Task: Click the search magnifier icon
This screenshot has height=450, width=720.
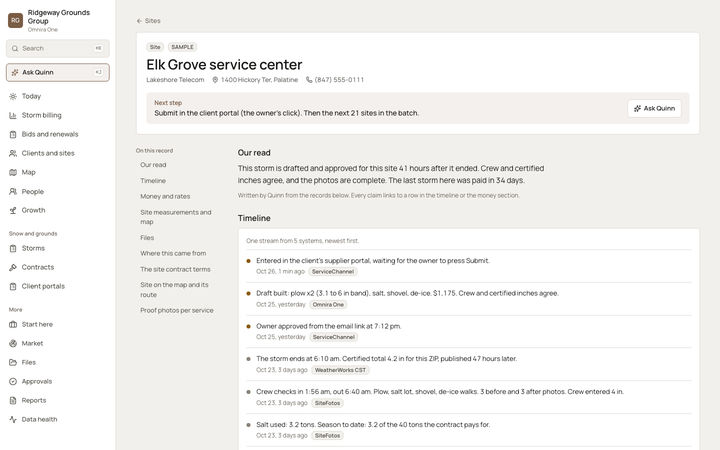Action: [15, 48]
